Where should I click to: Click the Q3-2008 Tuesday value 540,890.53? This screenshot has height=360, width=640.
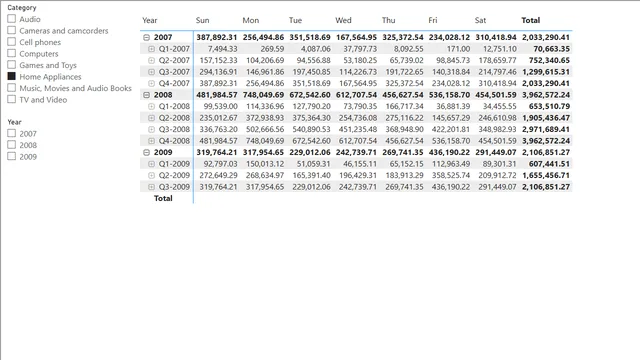[311, 129]
